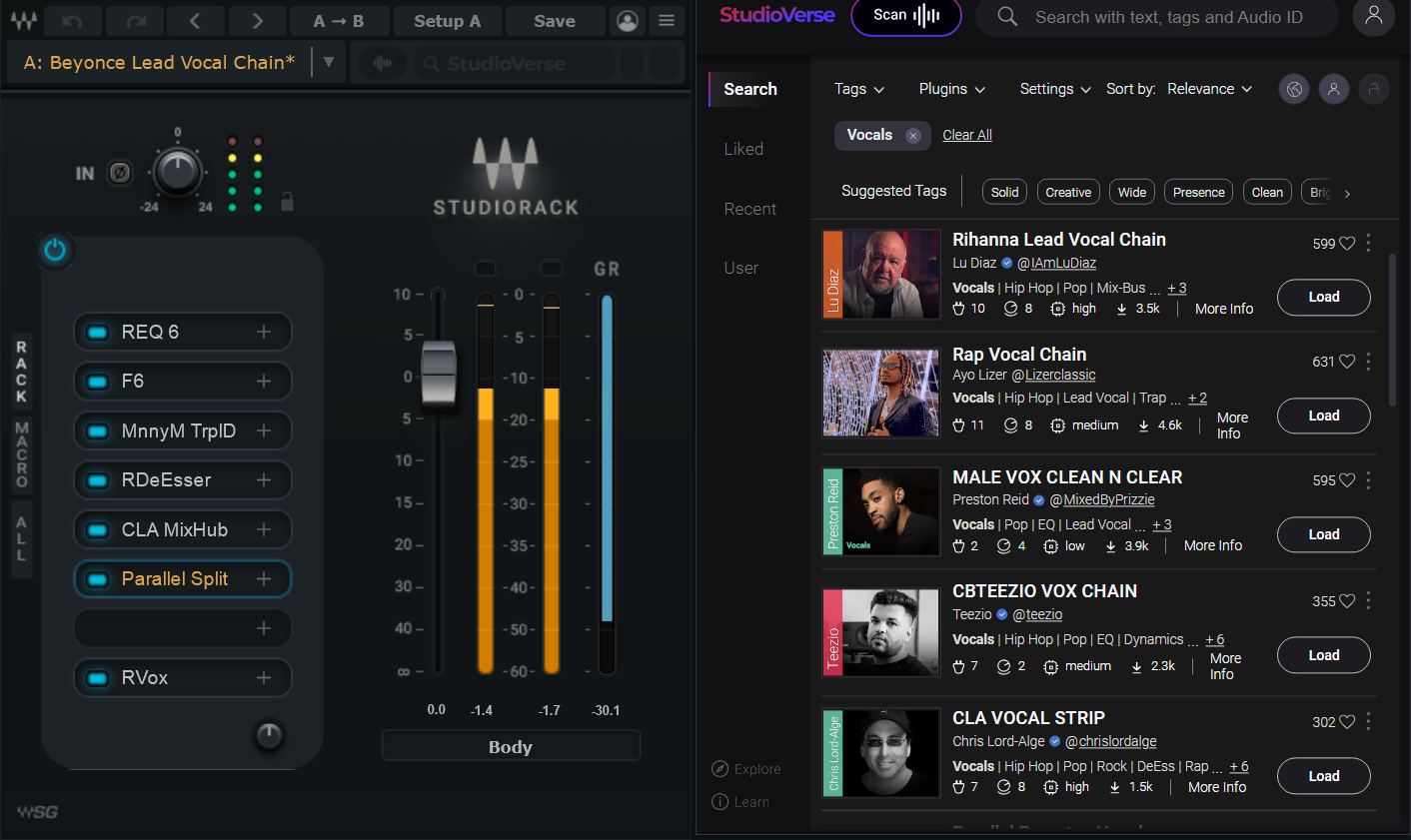Bypass the MnnyM TrpID plugin

pyautogui.click(x=98, y=430)
